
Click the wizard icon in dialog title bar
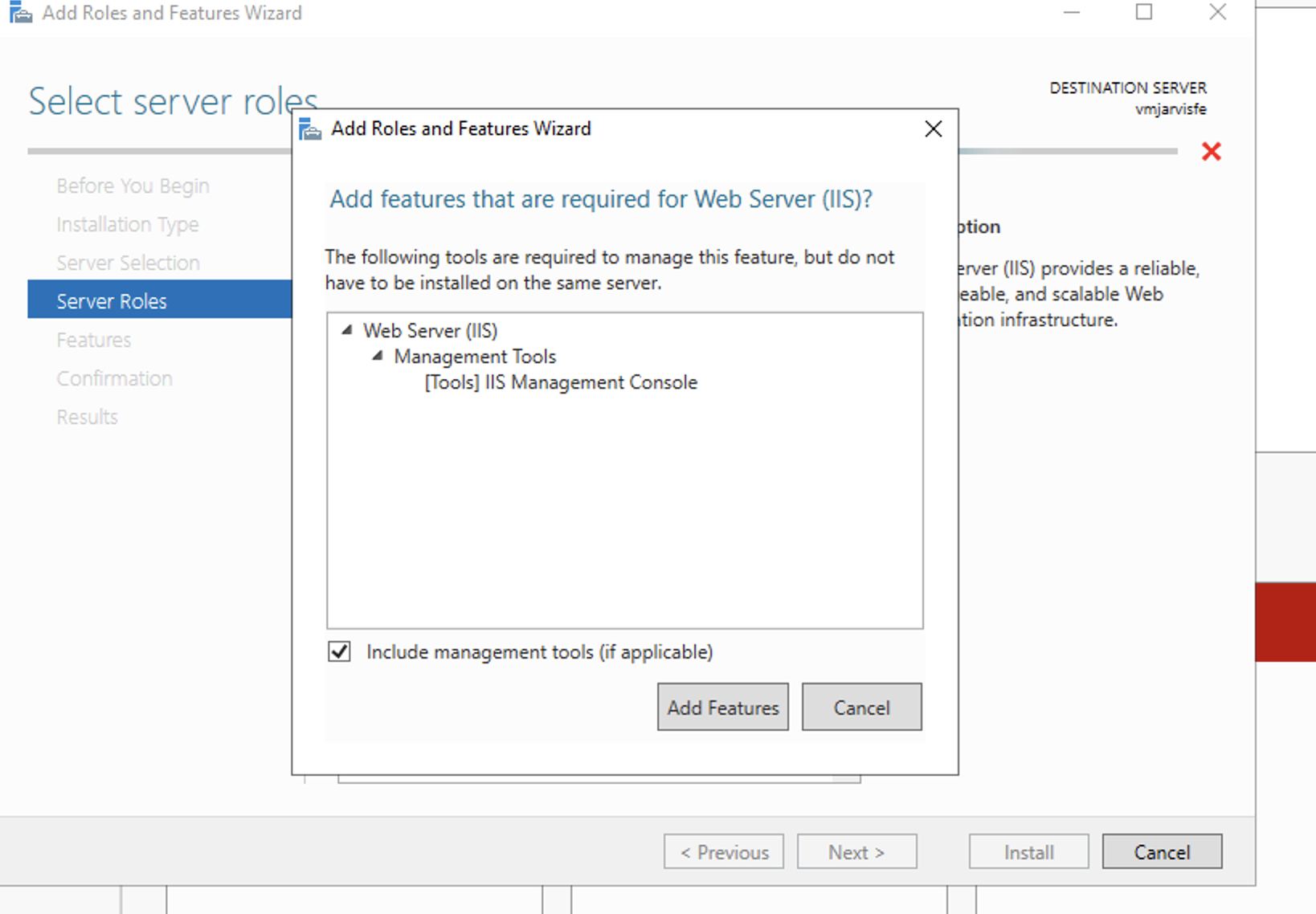310,129
